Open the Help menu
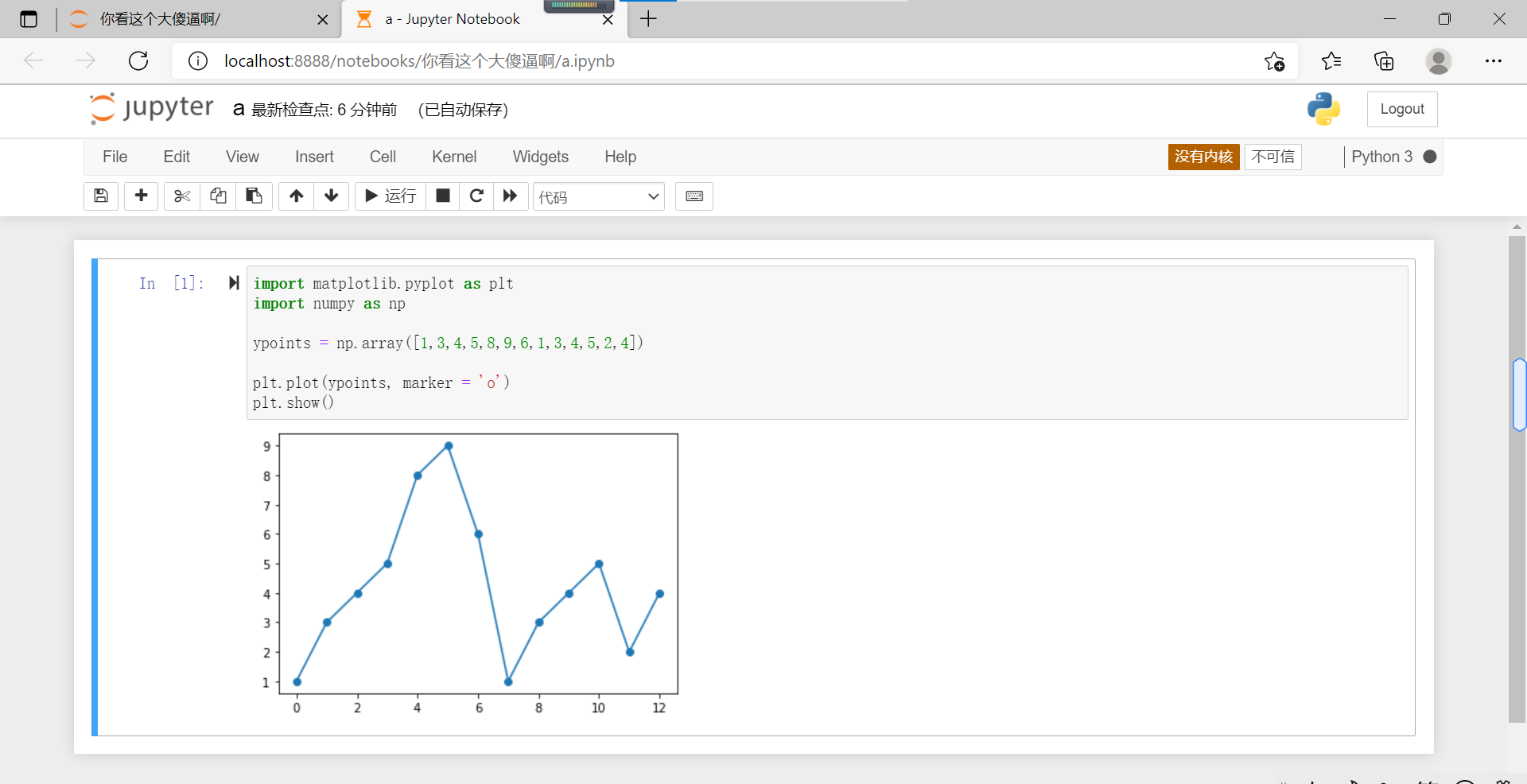1527x784 pixels. (620, 157)
